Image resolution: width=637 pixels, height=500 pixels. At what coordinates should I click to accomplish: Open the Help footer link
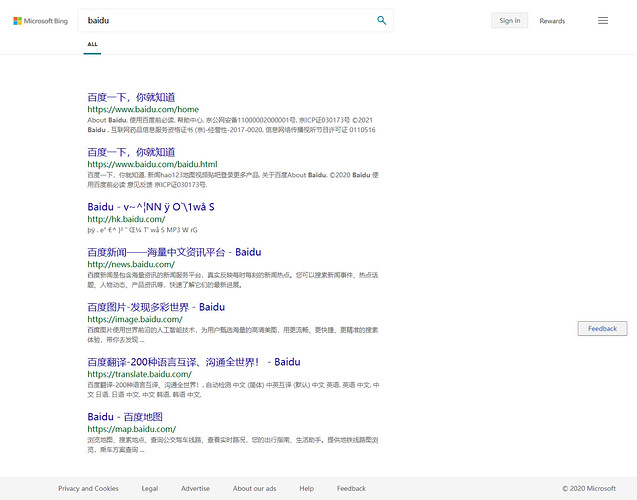306,488
